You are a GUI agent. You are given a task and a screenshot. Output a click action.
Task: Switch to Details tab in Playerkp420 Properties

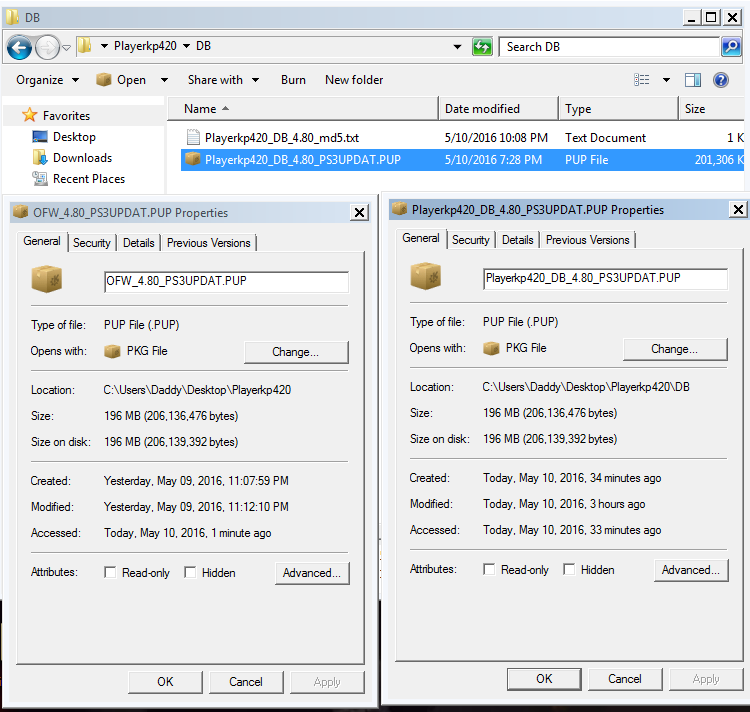click(x=518, y=240)
